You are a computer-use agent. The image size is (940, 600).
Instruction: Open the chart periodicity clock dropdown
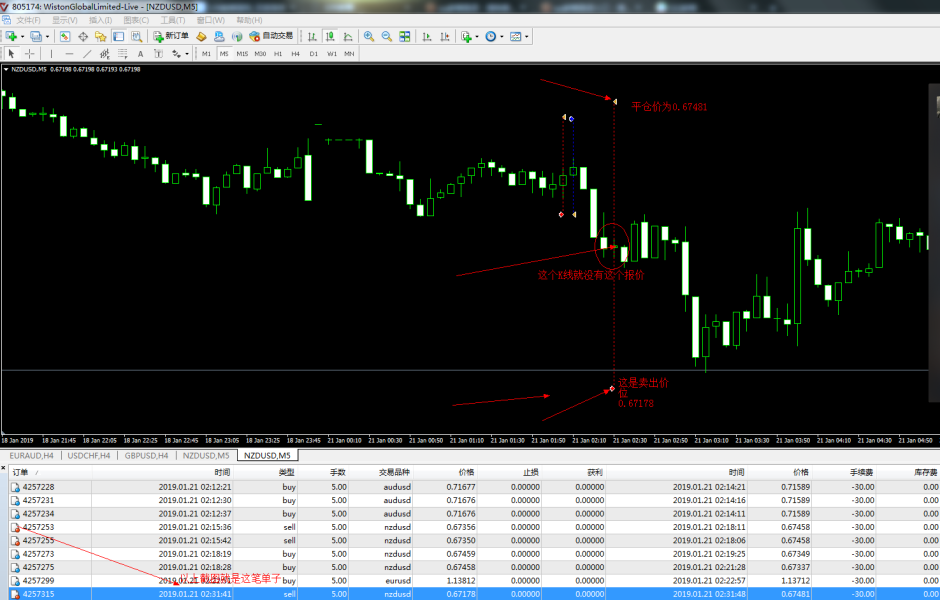(502, 36)
